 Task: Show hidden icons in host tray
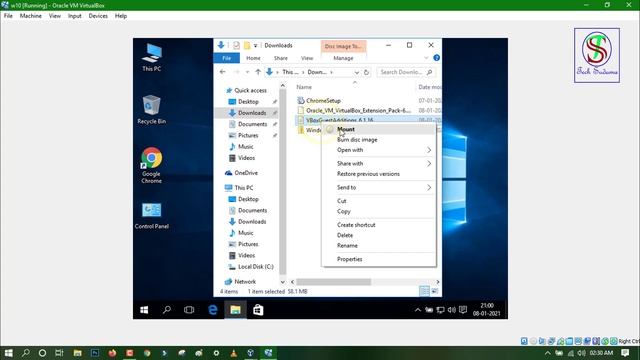point(547,353)
